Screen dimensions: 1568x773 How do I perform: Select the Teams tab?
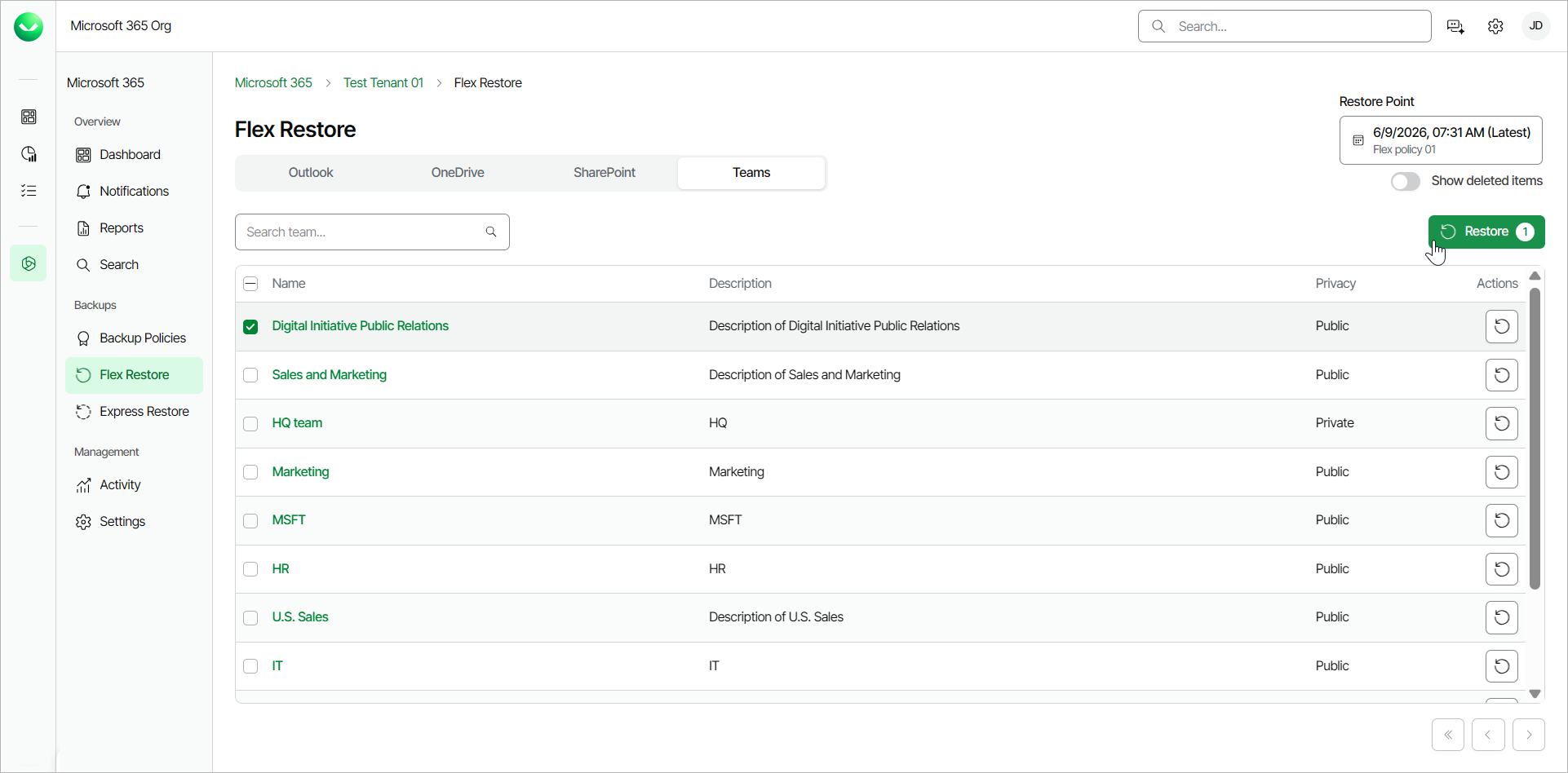click(x=751, y=173)
